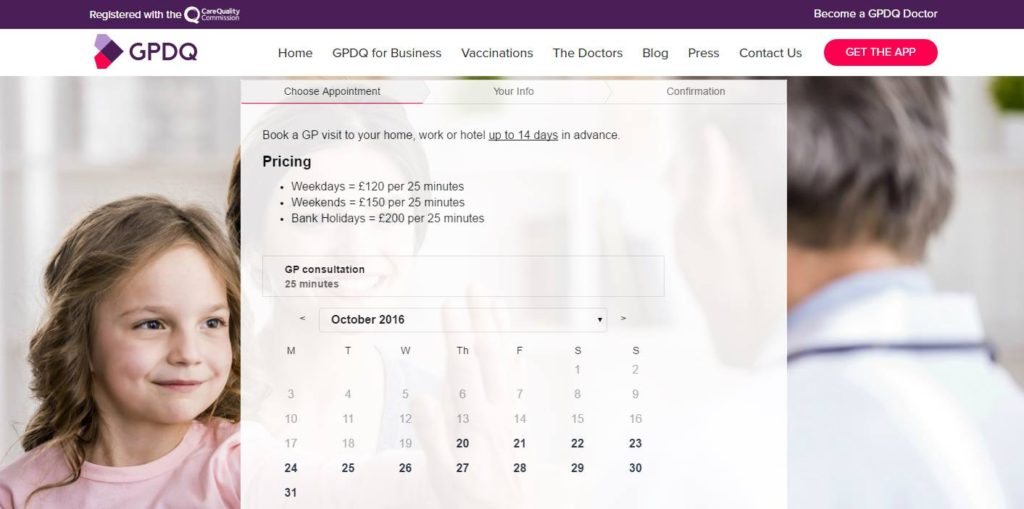Screen dimensions: 1024x509
Task: Visit the Blog page
Action: [x=655, y=53]
